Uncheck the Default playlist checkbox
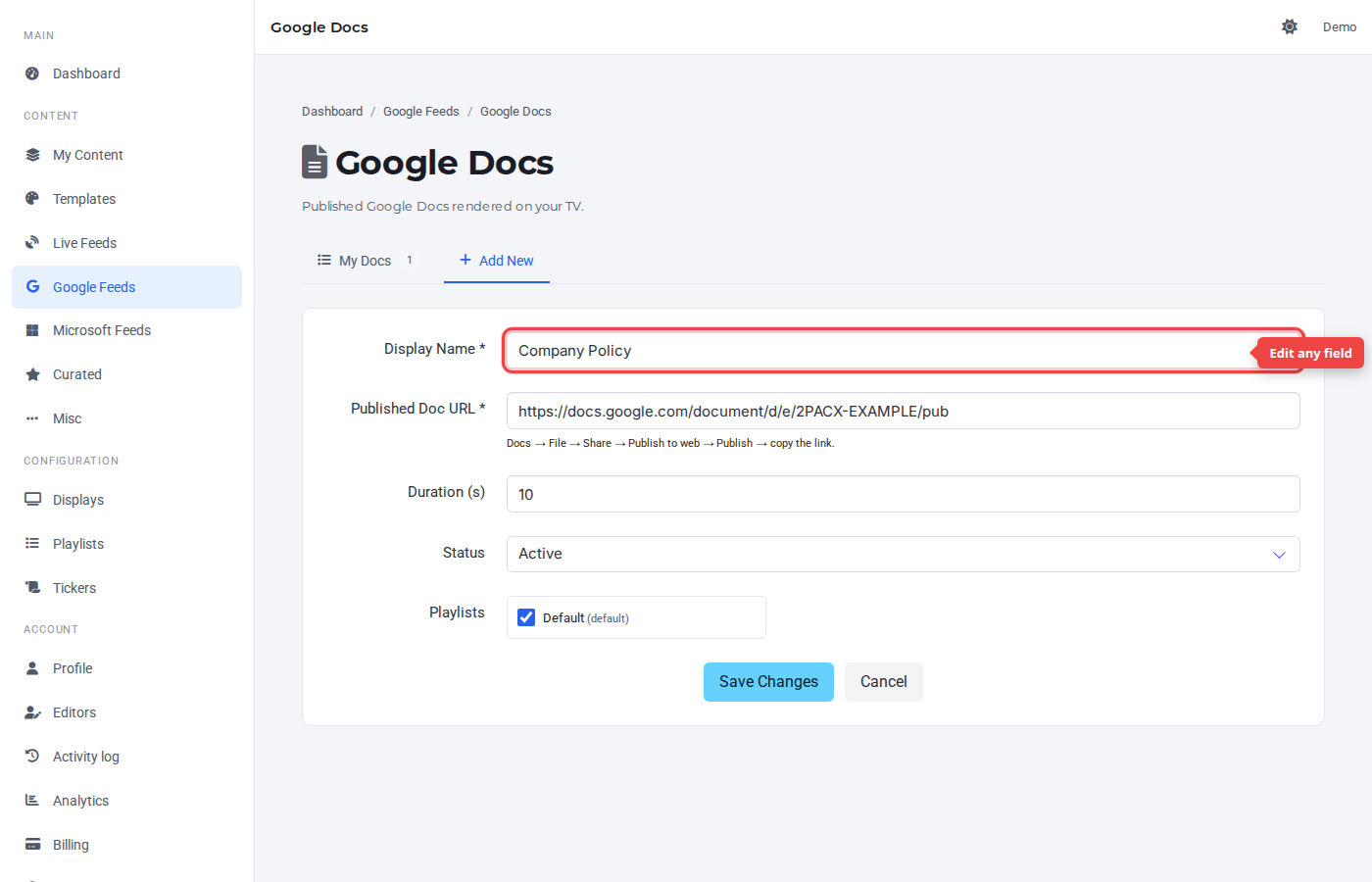Viewport: 1372px width, 882px height. pyautogui.click(x=526, y=617)
